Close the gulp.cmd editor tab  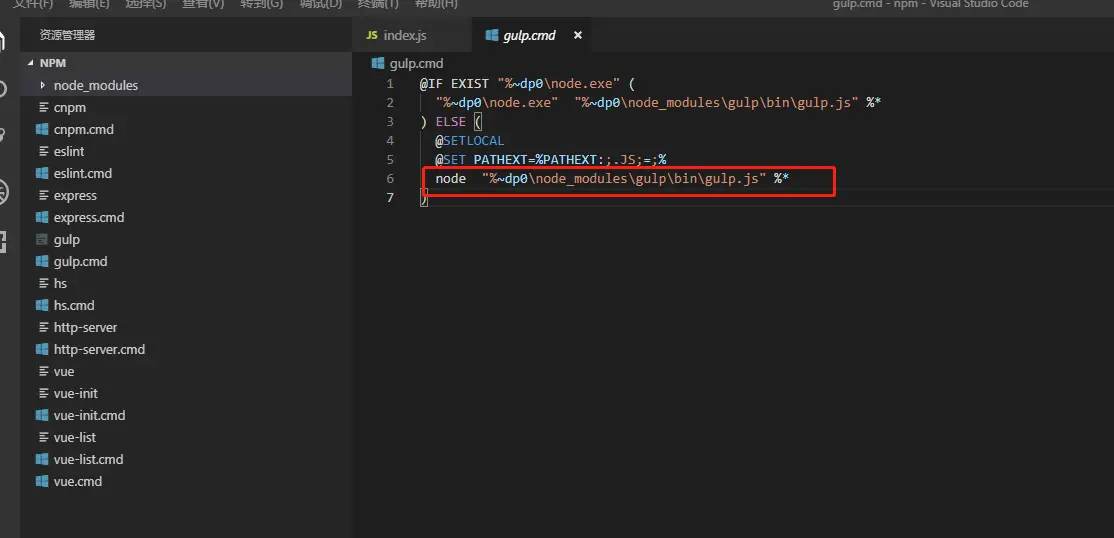pyautogui.click(x=578, y=36)
